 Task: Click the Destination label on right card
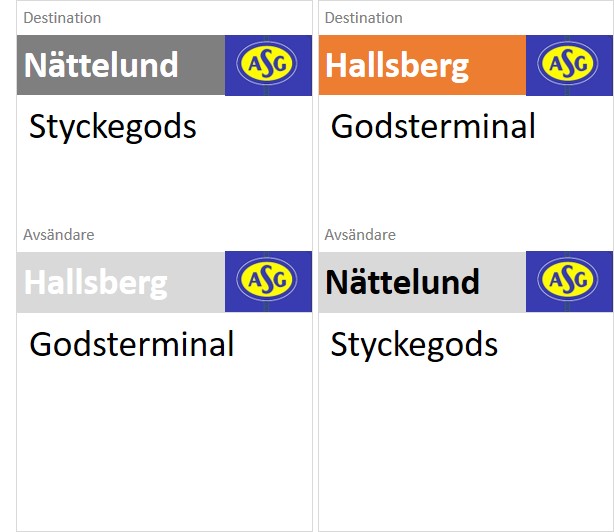[x=363, y=18]
